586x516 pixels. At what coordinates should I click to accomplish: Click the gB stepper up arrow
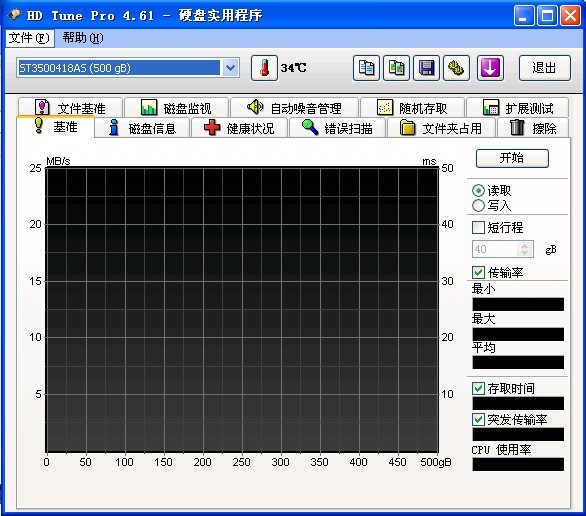(x=524, y=246)
